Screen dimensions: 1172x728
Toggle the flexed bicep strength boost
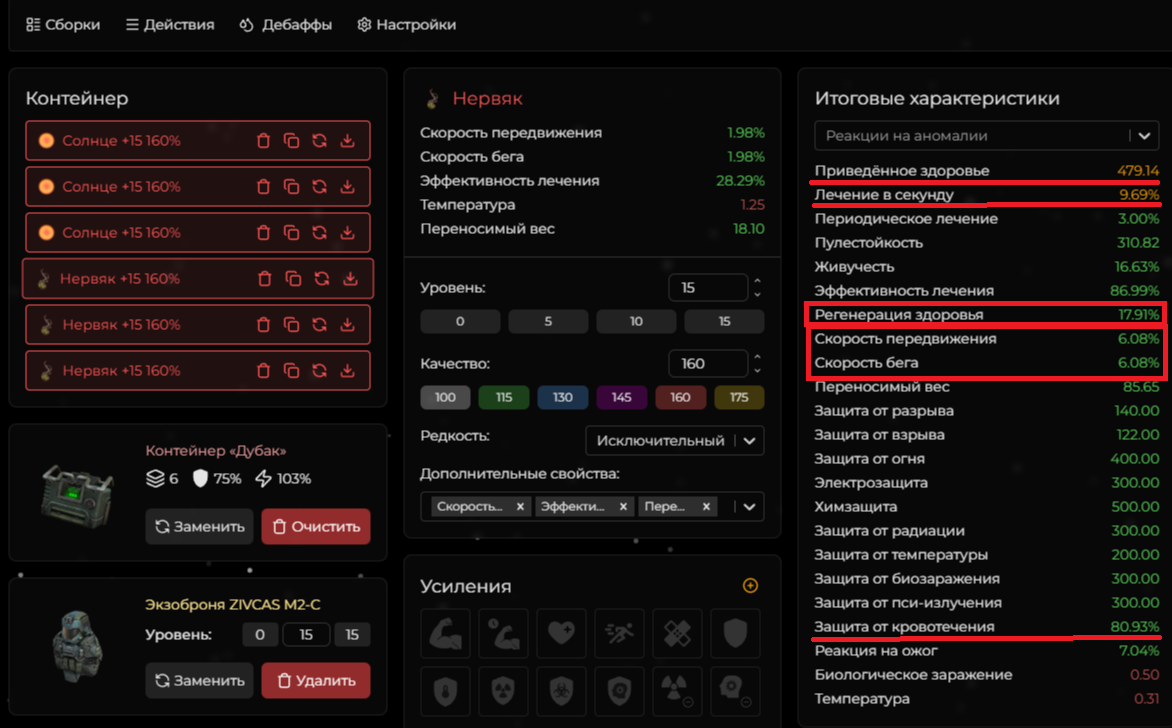(x=445, y=634)
